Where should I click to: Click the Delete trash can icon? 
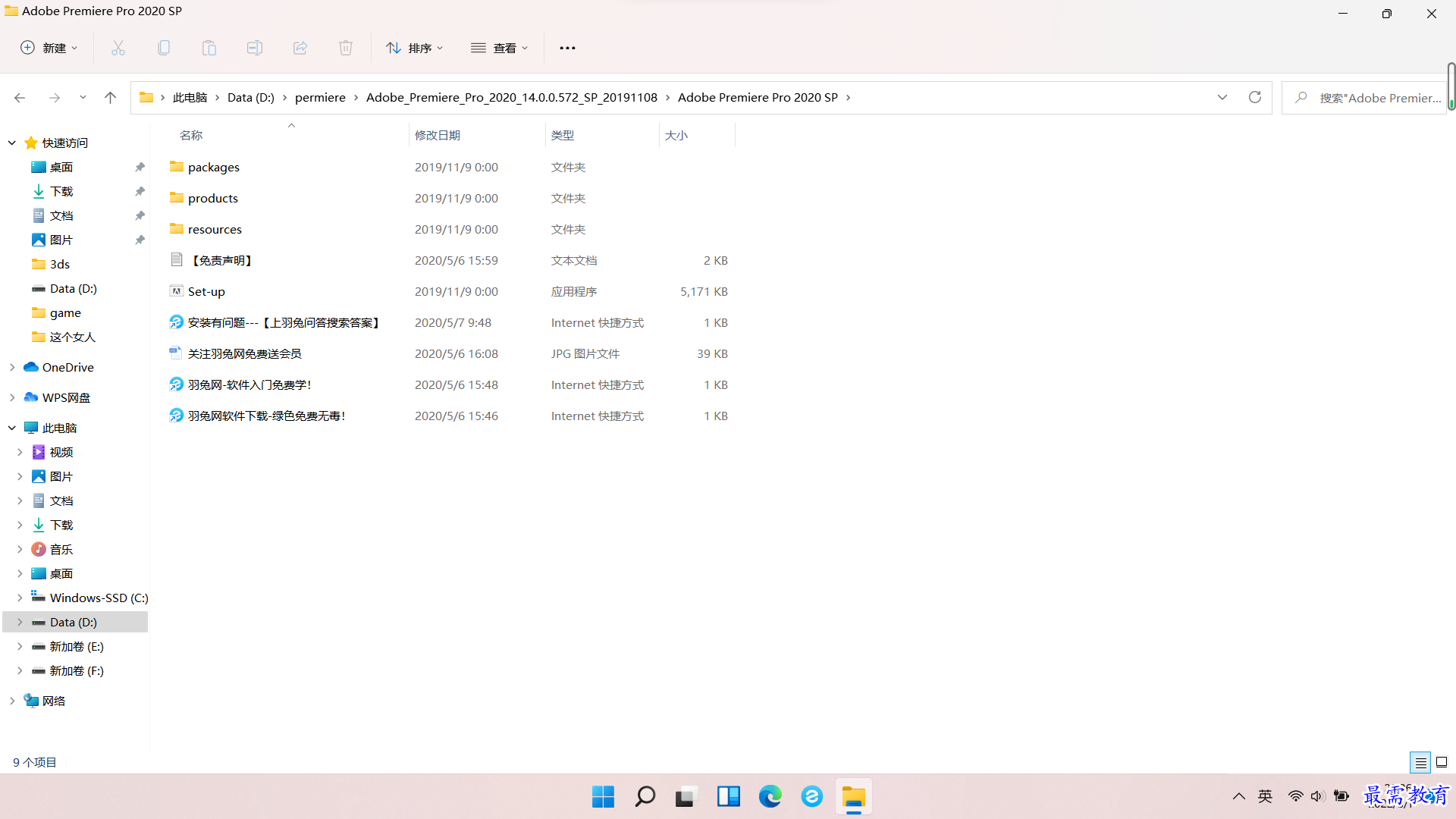point(346,48)
